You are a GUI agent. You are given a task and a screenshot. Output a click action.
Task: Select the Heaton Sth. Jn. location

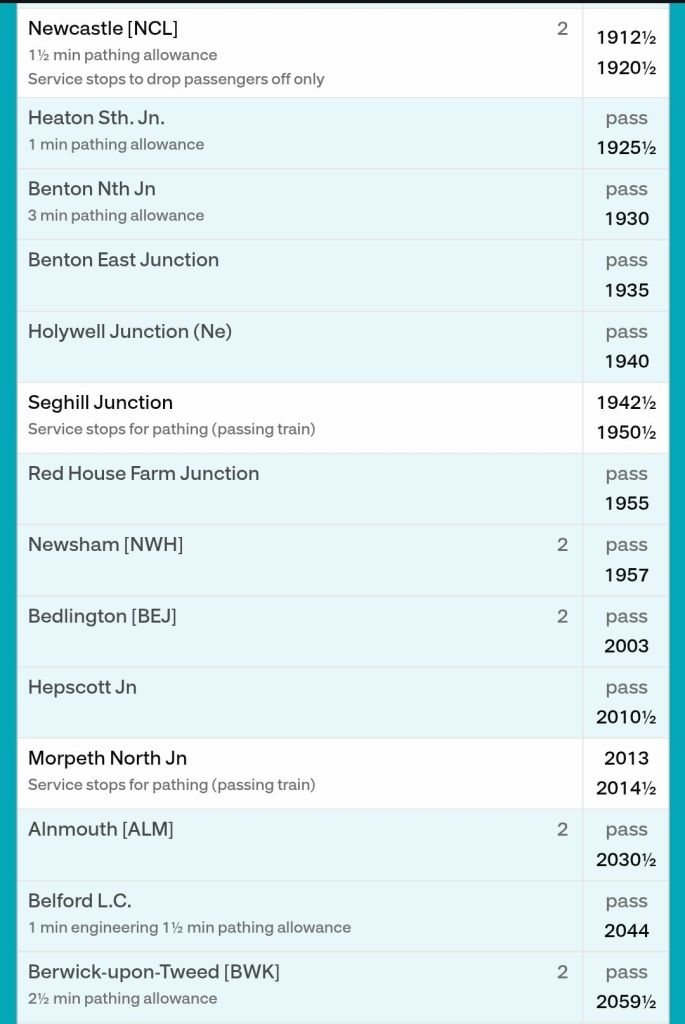(96, 118)
